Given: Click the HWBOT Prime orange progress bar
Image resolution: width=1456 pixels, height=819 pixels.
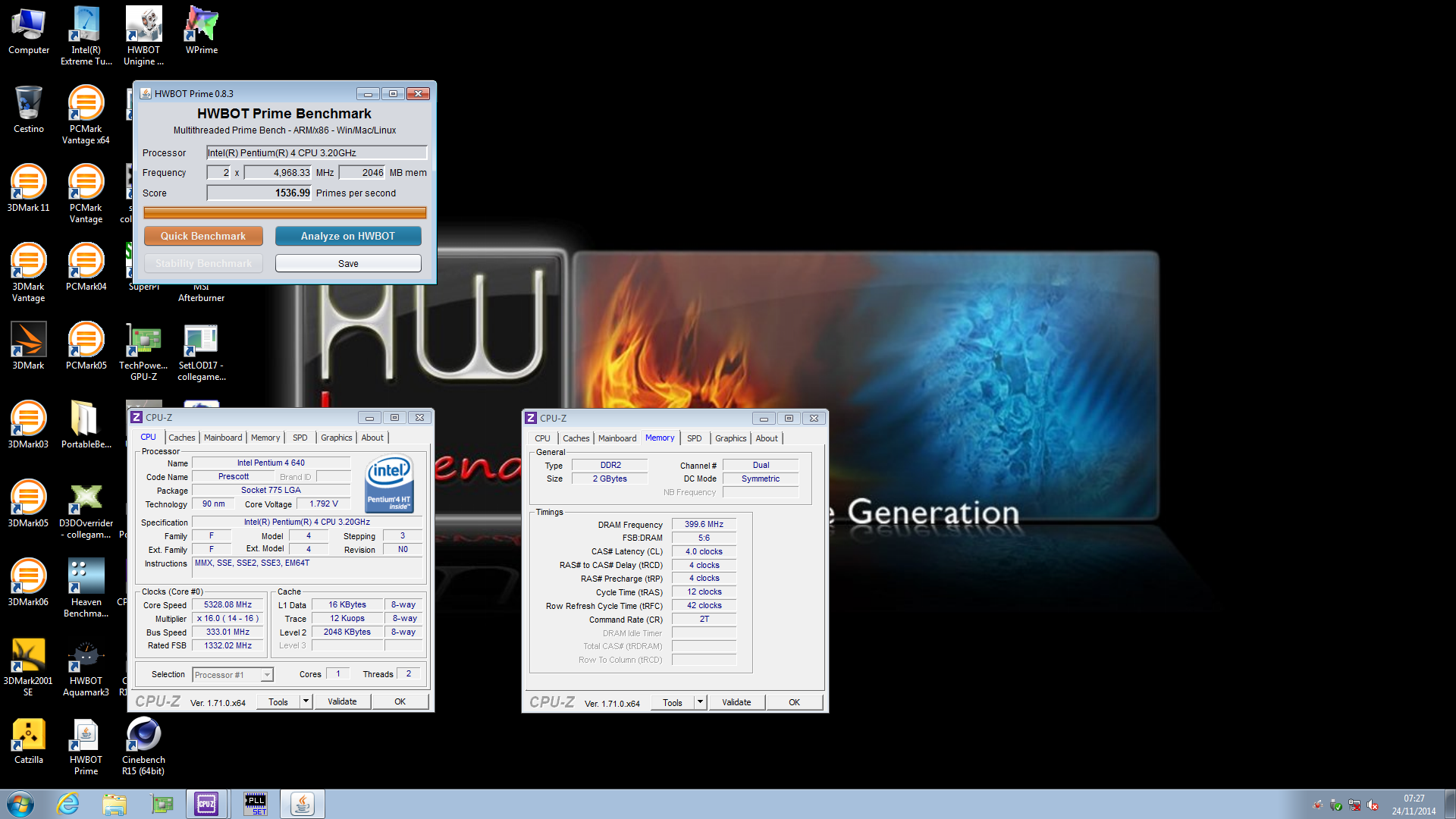Looking at the screenshot, I should [x=285, y=213].
